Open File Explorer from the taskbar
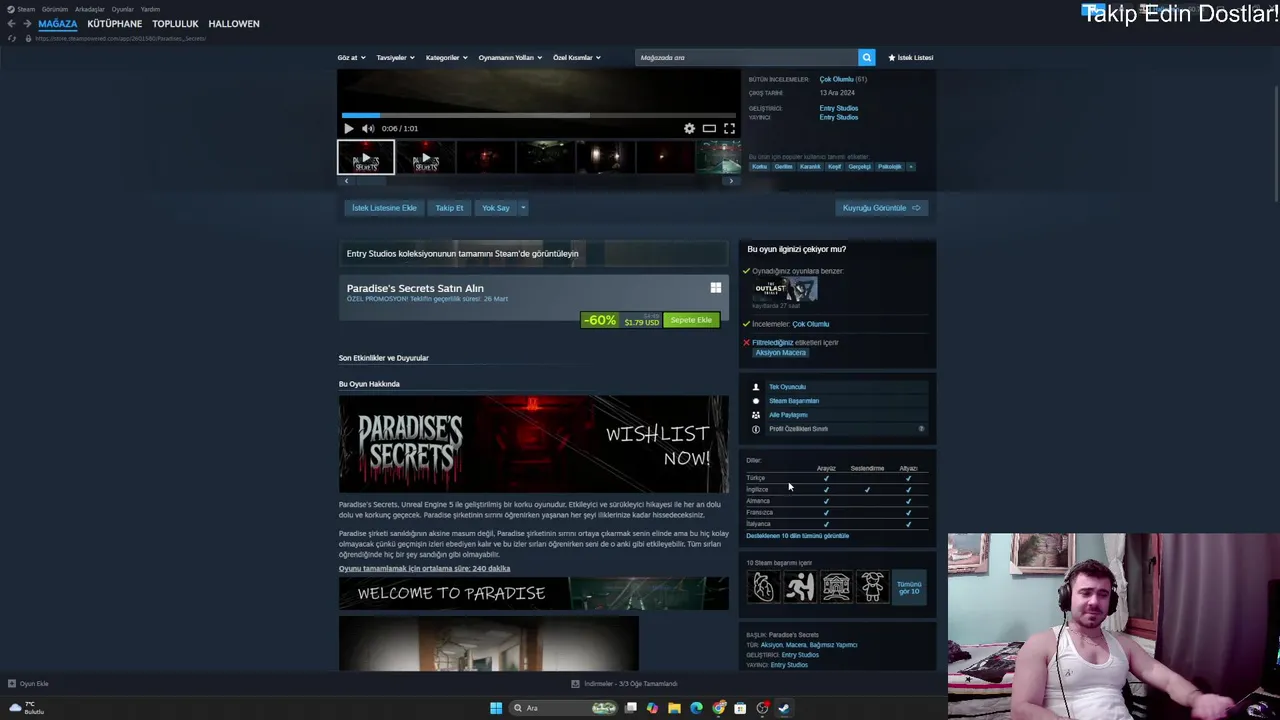The width and height of the screenshot is (1280, 720). pos(674,708)
